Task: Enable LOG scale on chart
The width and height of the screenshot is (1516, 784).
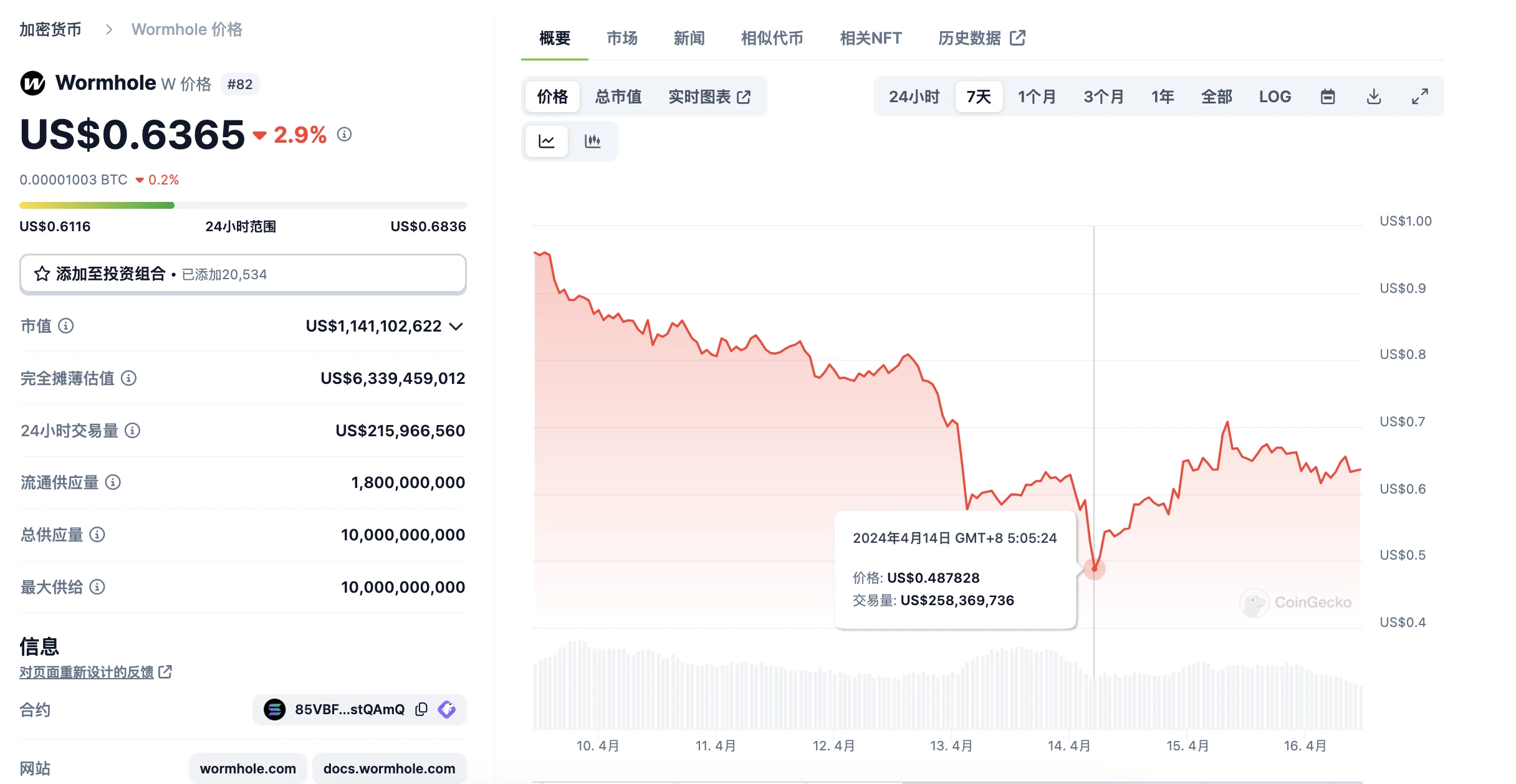Action: [x=1275, y=96]
